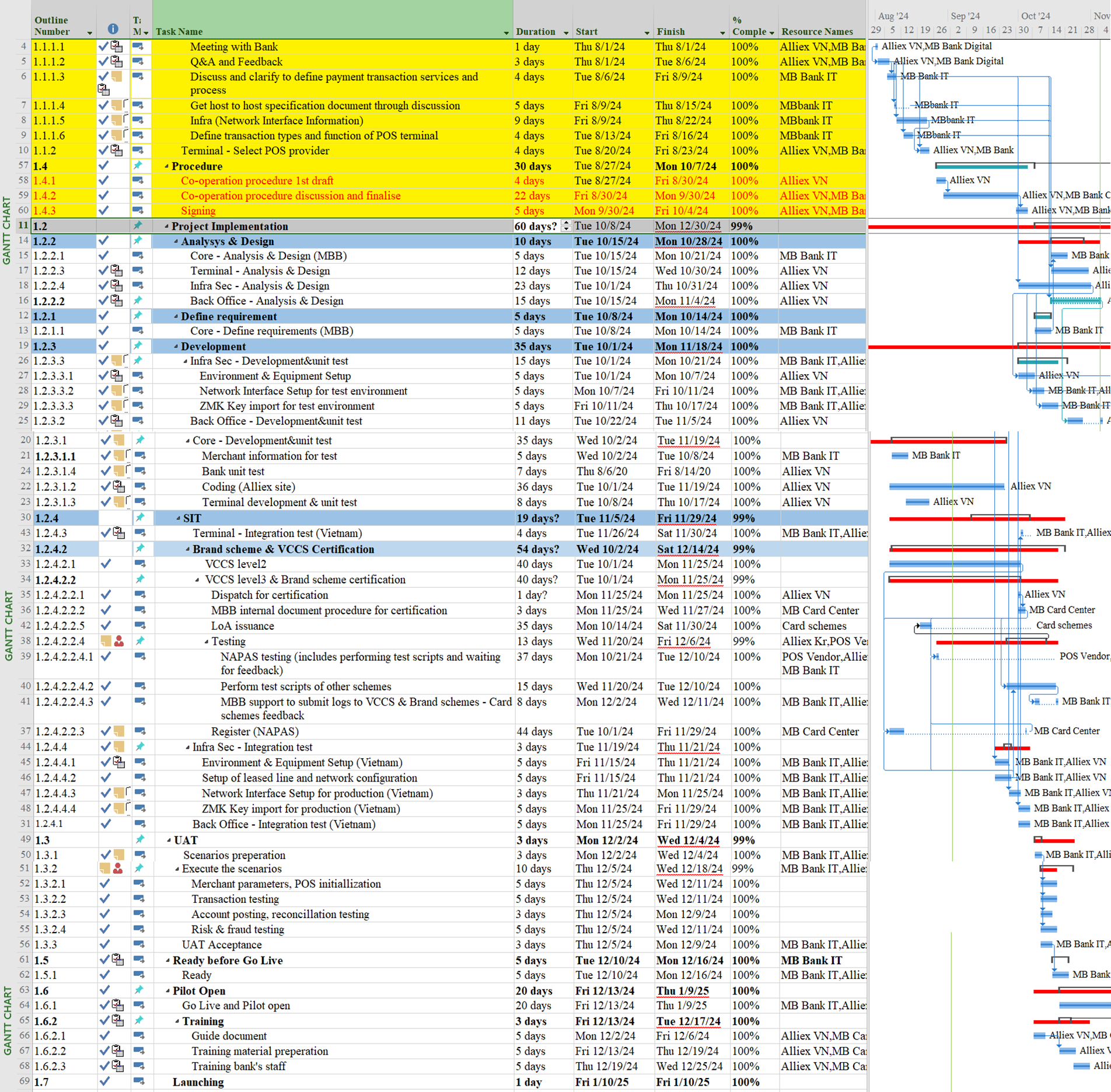Screen dimensions: 1111x1092
Task: Click the constraint icon in Coding (Alliex site) row
Action: pyautogui.click(x=119, y=486)
